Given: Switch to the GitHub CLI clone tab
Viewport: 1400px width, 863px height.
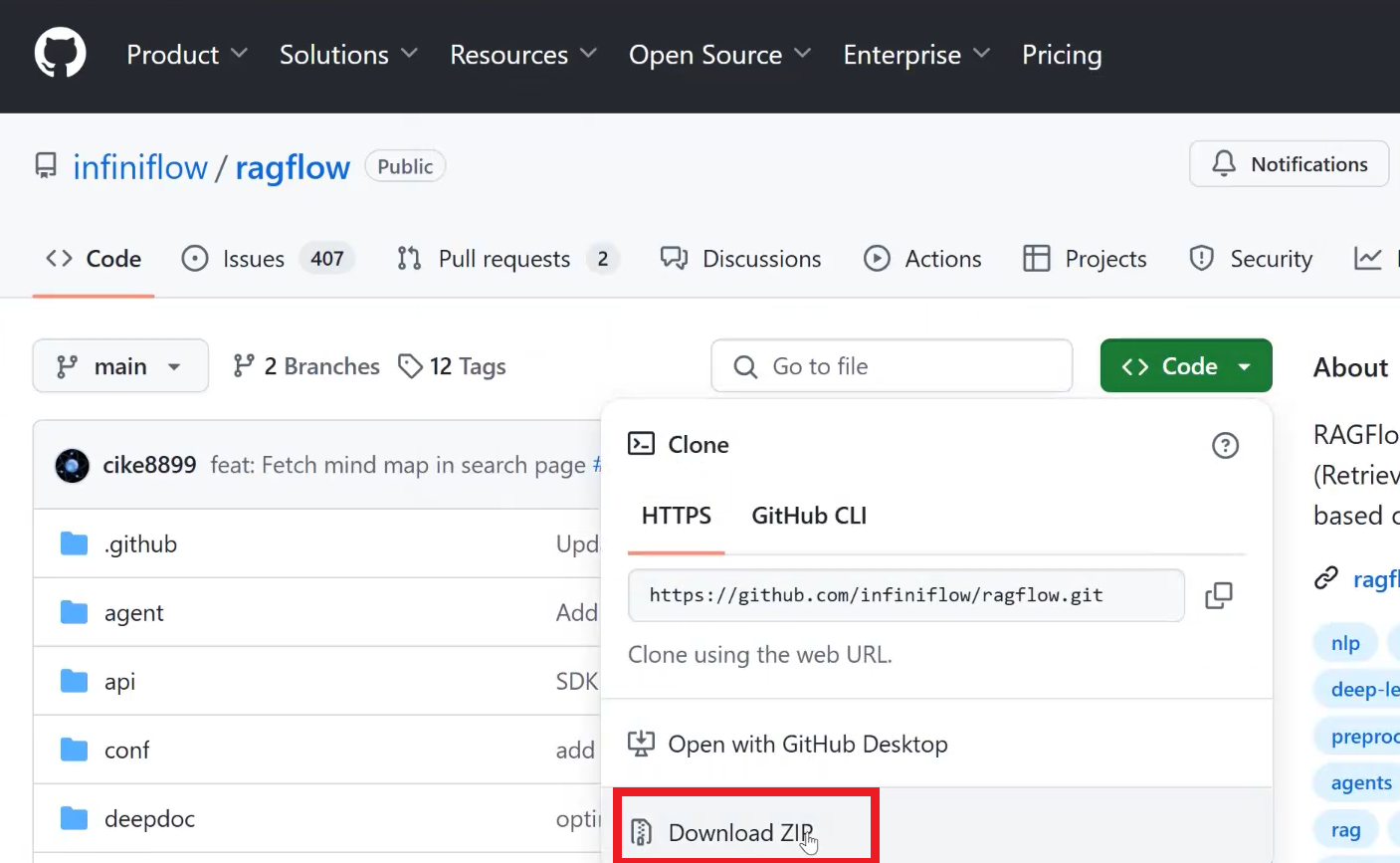Looking at the screenshot, I should [x=809, y=516].
